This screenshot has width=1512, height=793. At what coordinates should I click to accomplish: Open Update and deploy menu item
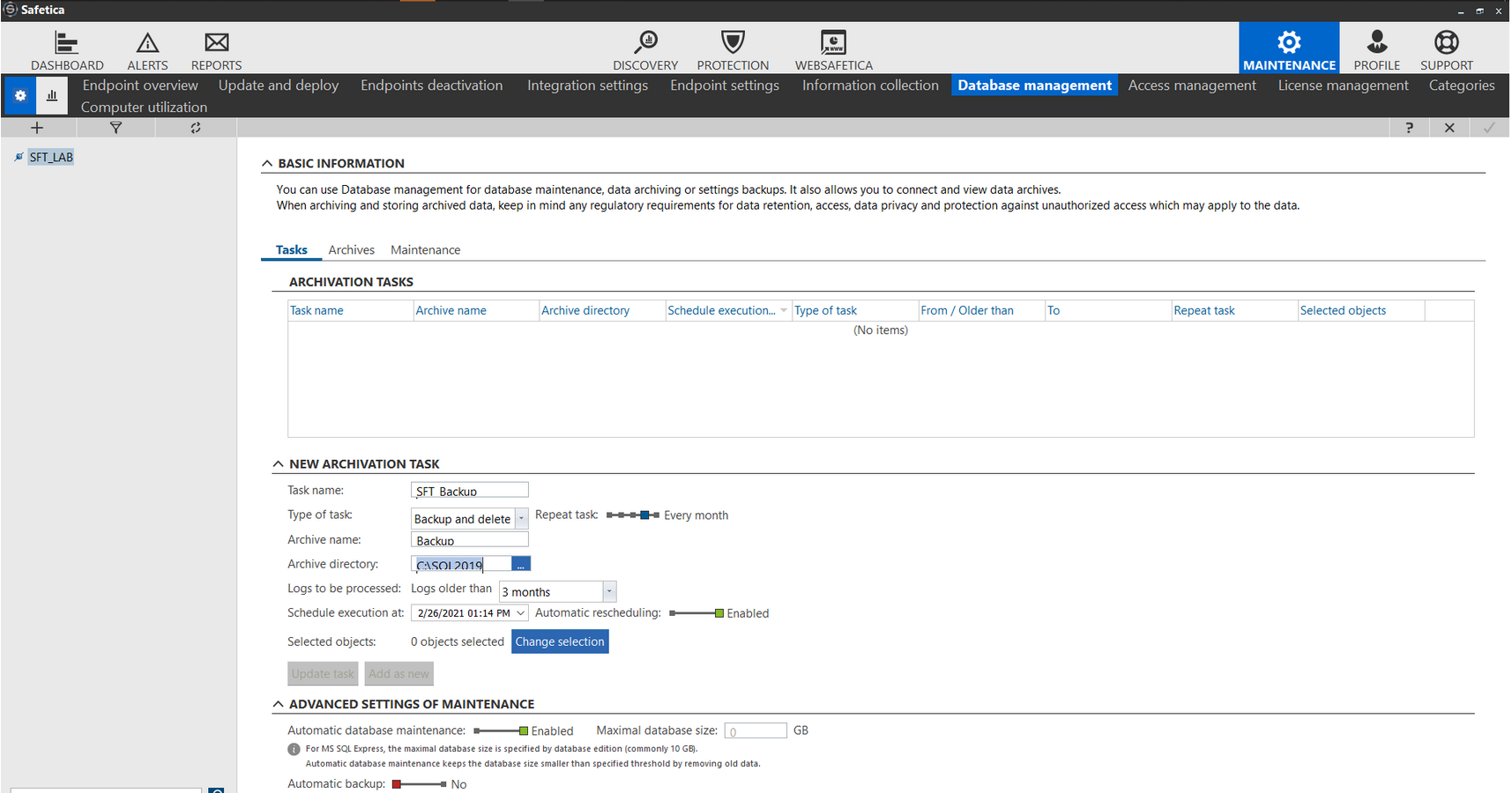[279, 85]
